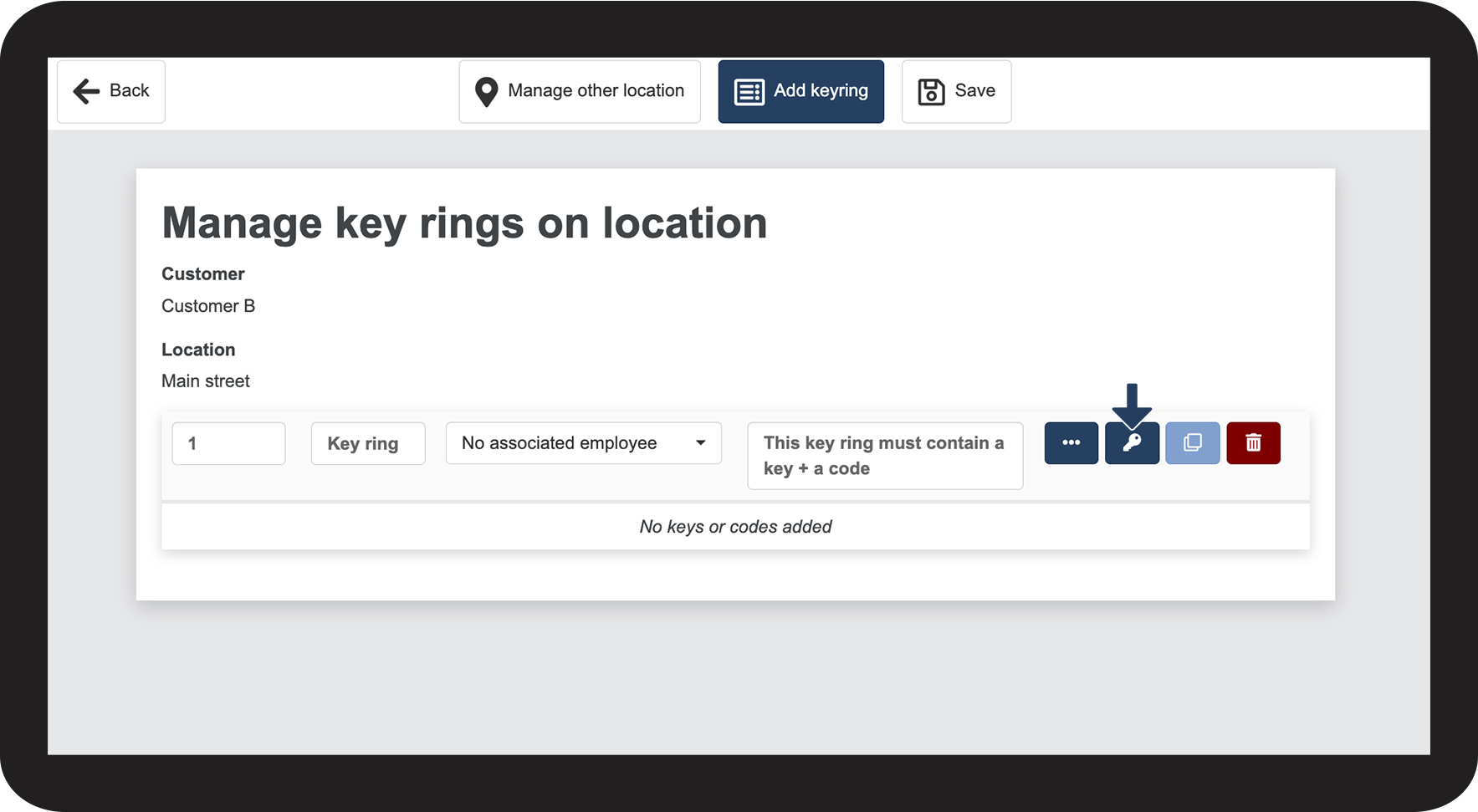Image resolution: width=1478 pixels, height=812 pixels.
Task: Focus the key ring number field
Action: tap(228, 444)
